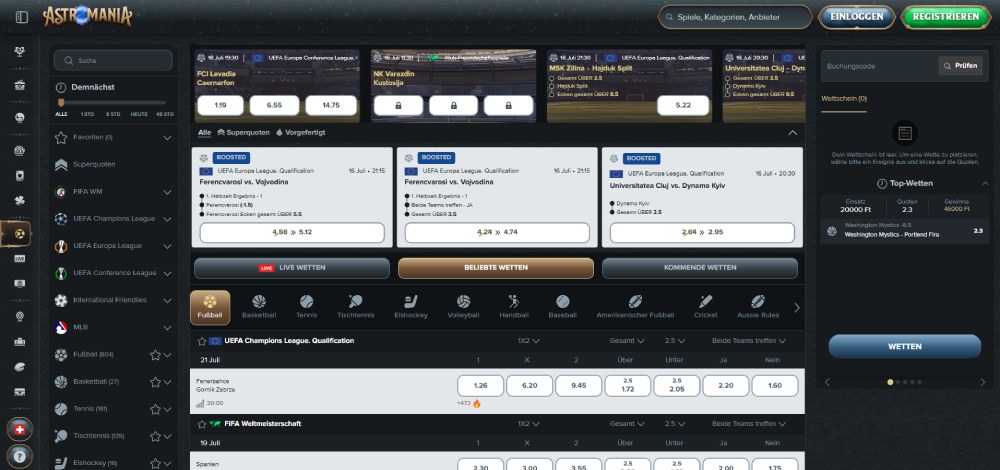Click the Prüfen booking code button
Viewport: 1000px width, 470px height.
[960, 66]
